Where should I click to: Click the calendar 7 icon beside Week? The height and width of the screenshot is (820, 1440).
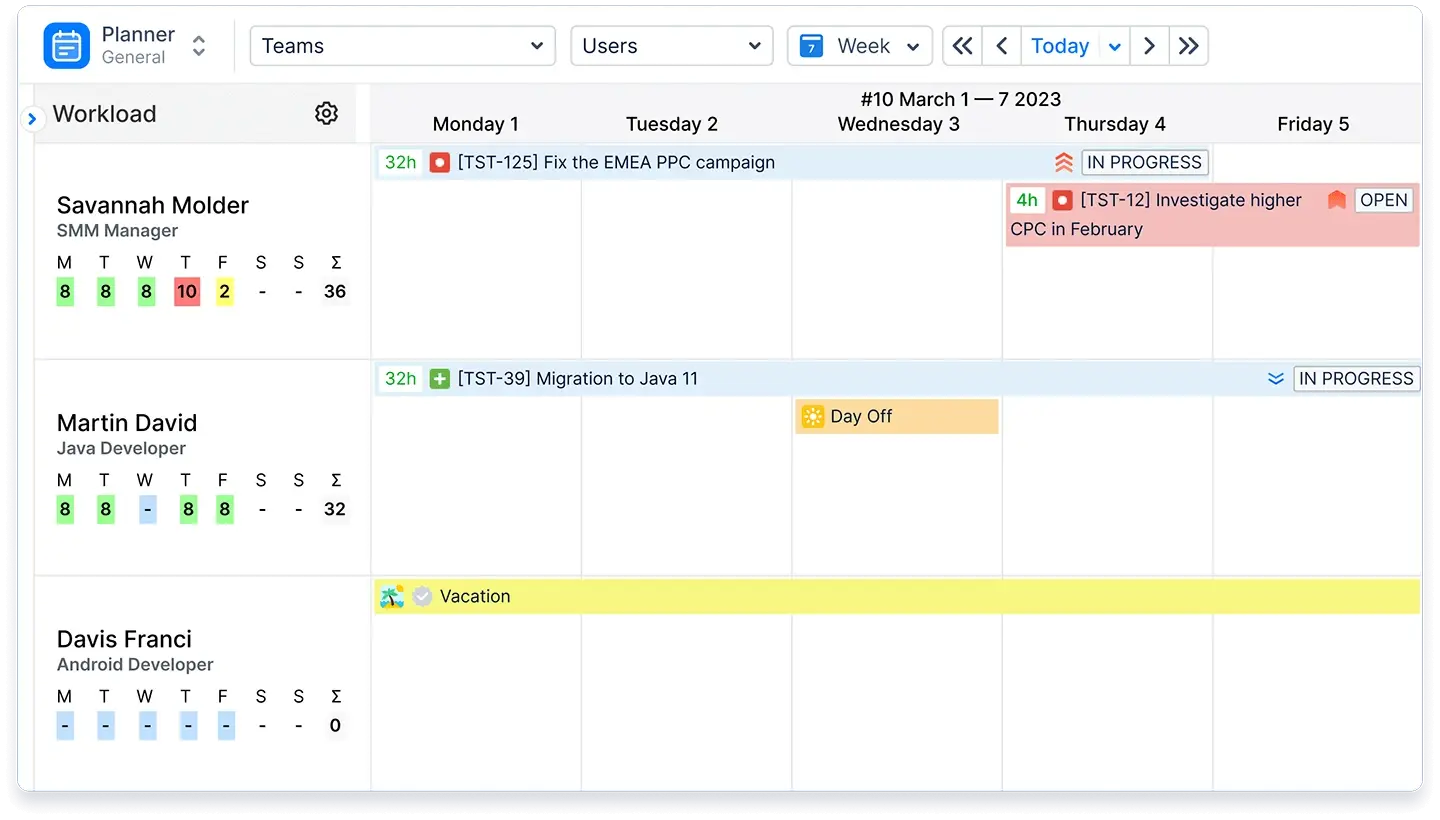810,45
